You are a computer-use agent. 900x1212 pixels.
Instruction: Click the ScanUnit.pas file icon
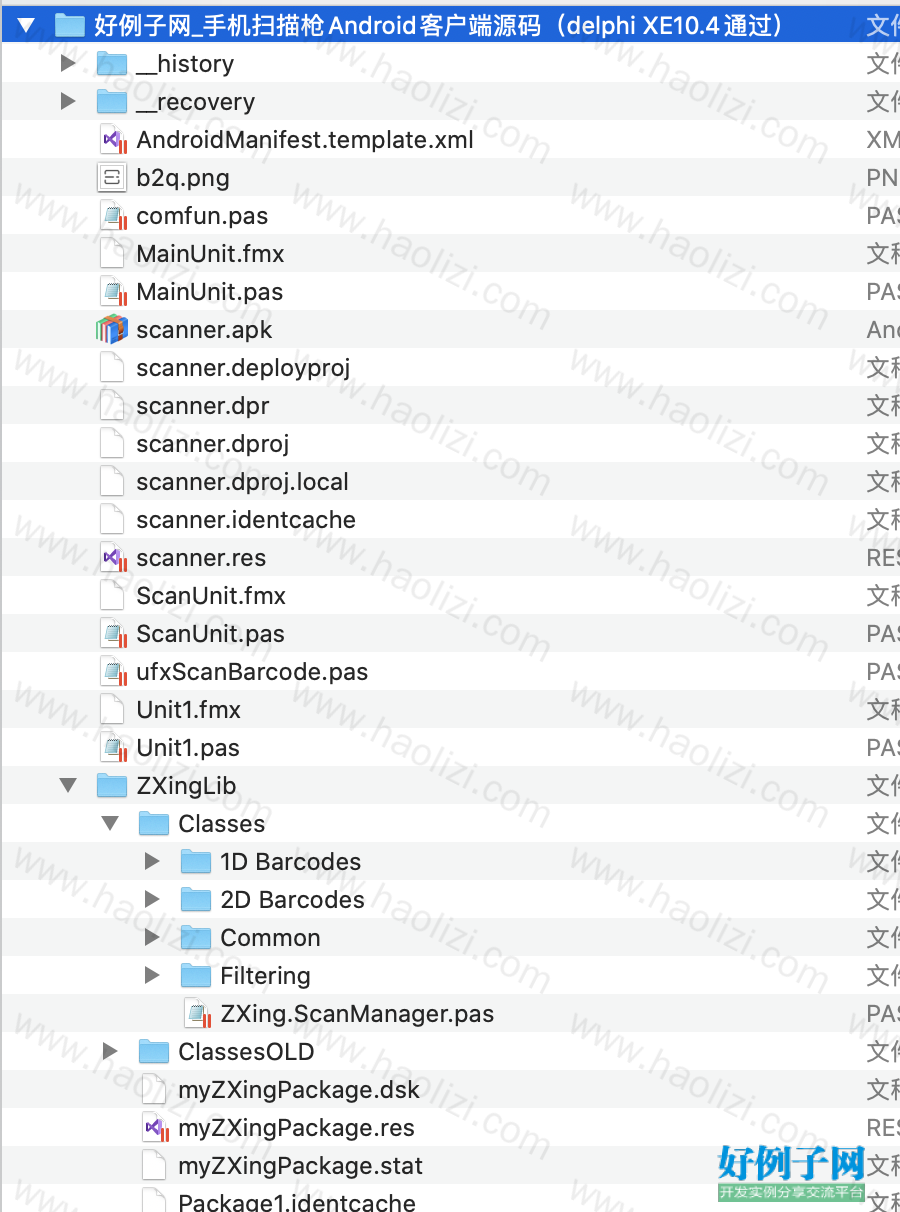(113, 634)
